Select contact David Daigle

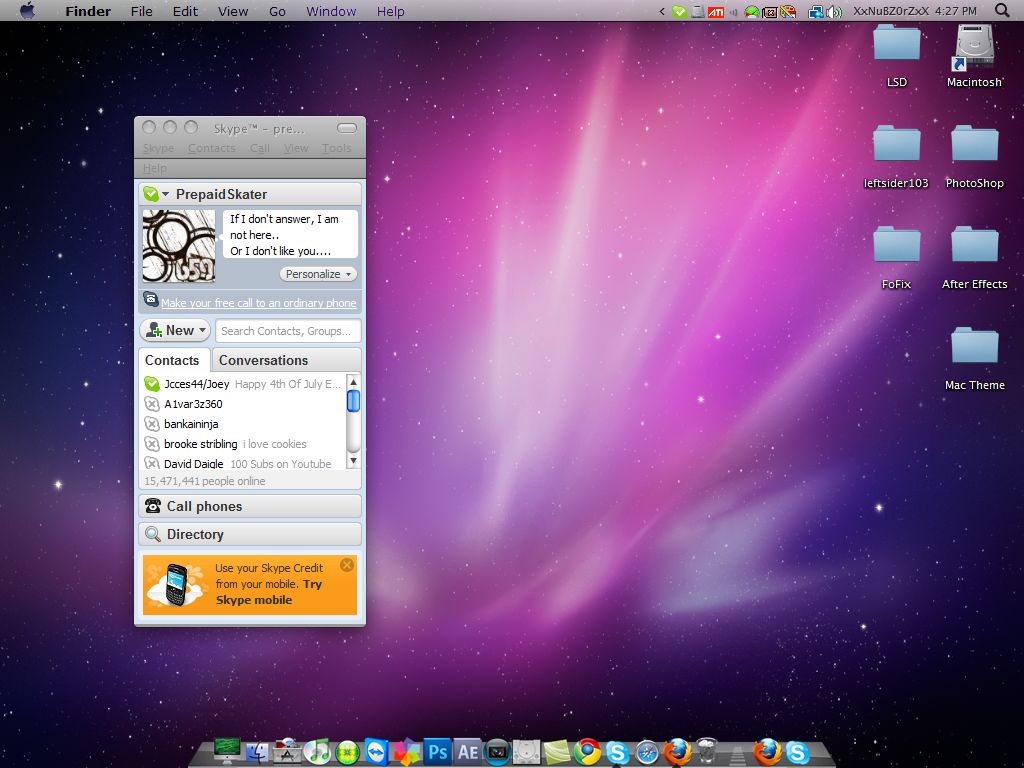(244, 463)
